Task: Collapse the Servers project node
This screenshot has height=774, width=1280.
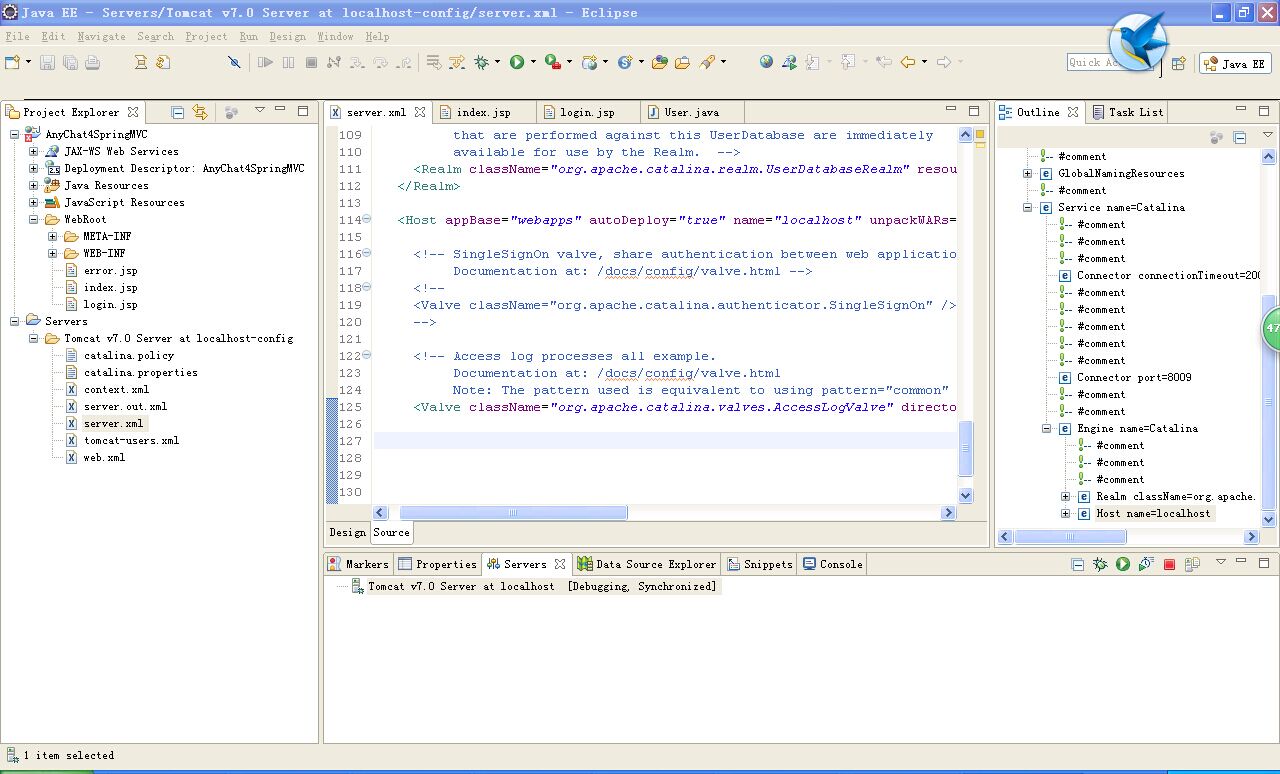Action: (x=14, y=321)
